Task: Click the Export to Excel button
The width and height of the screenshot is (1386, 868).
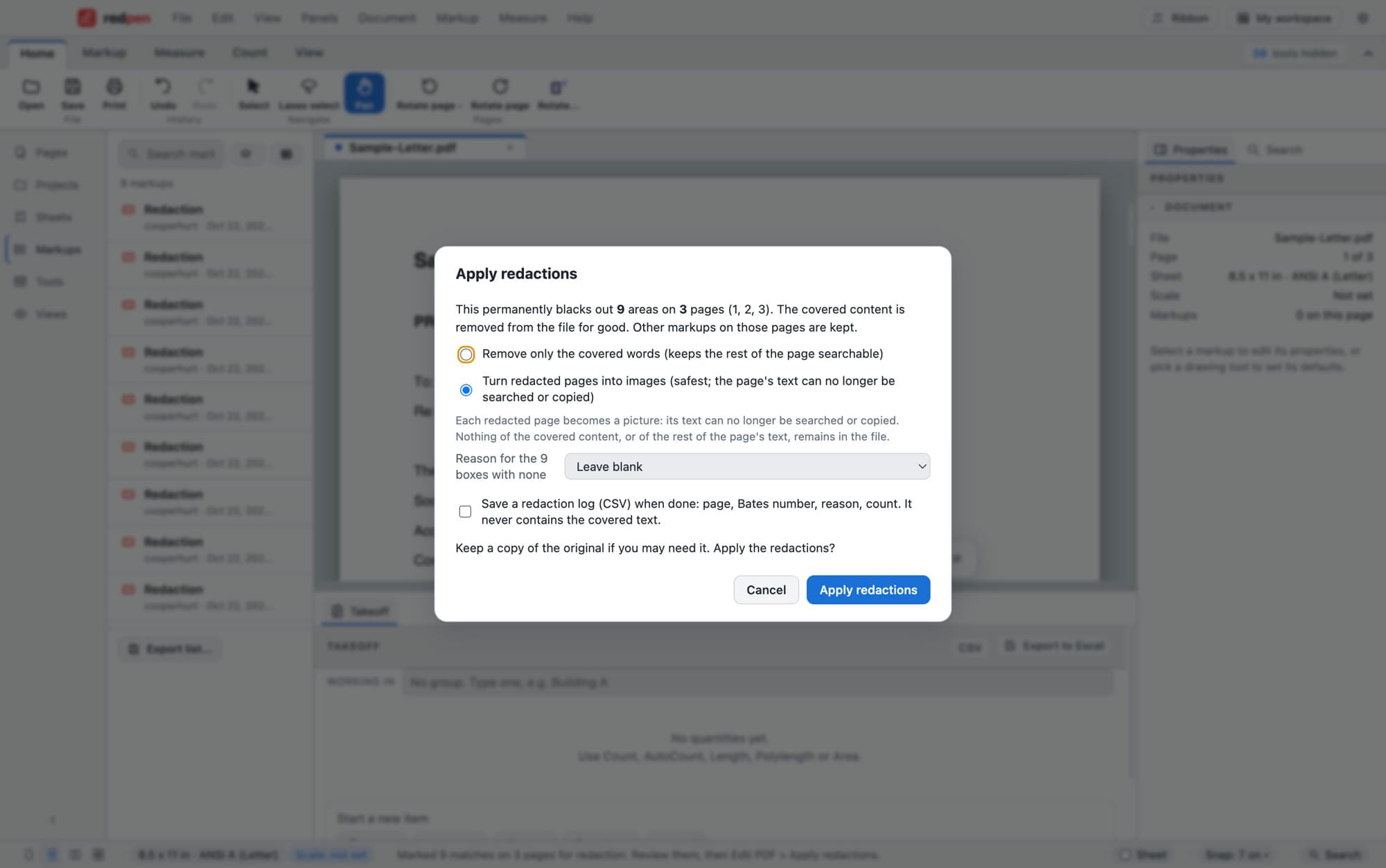Action: pyautogui.click(x=1054, y=646)
